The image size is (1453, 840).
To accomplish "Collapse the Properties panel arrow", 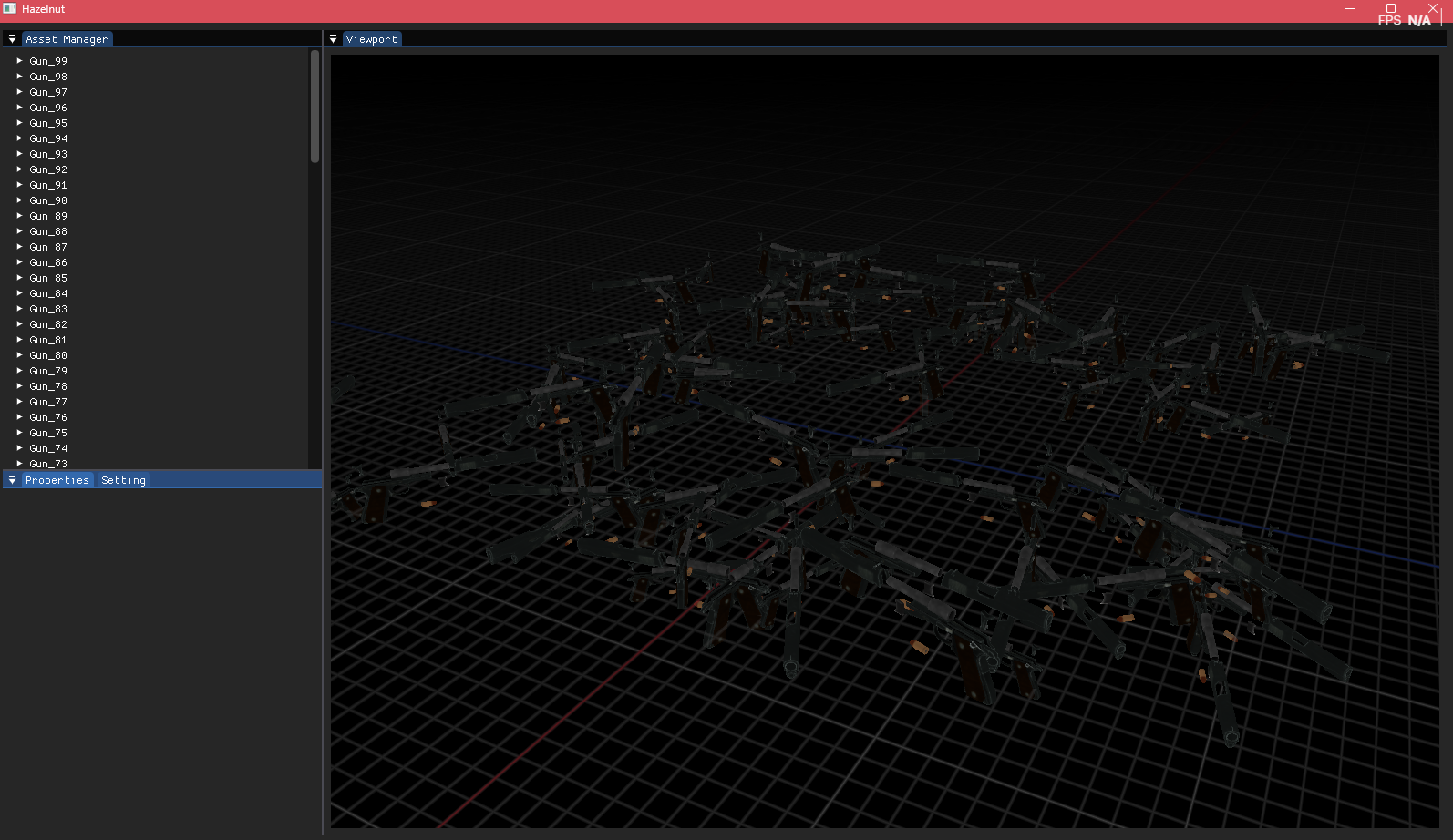I will pos(12,480).
